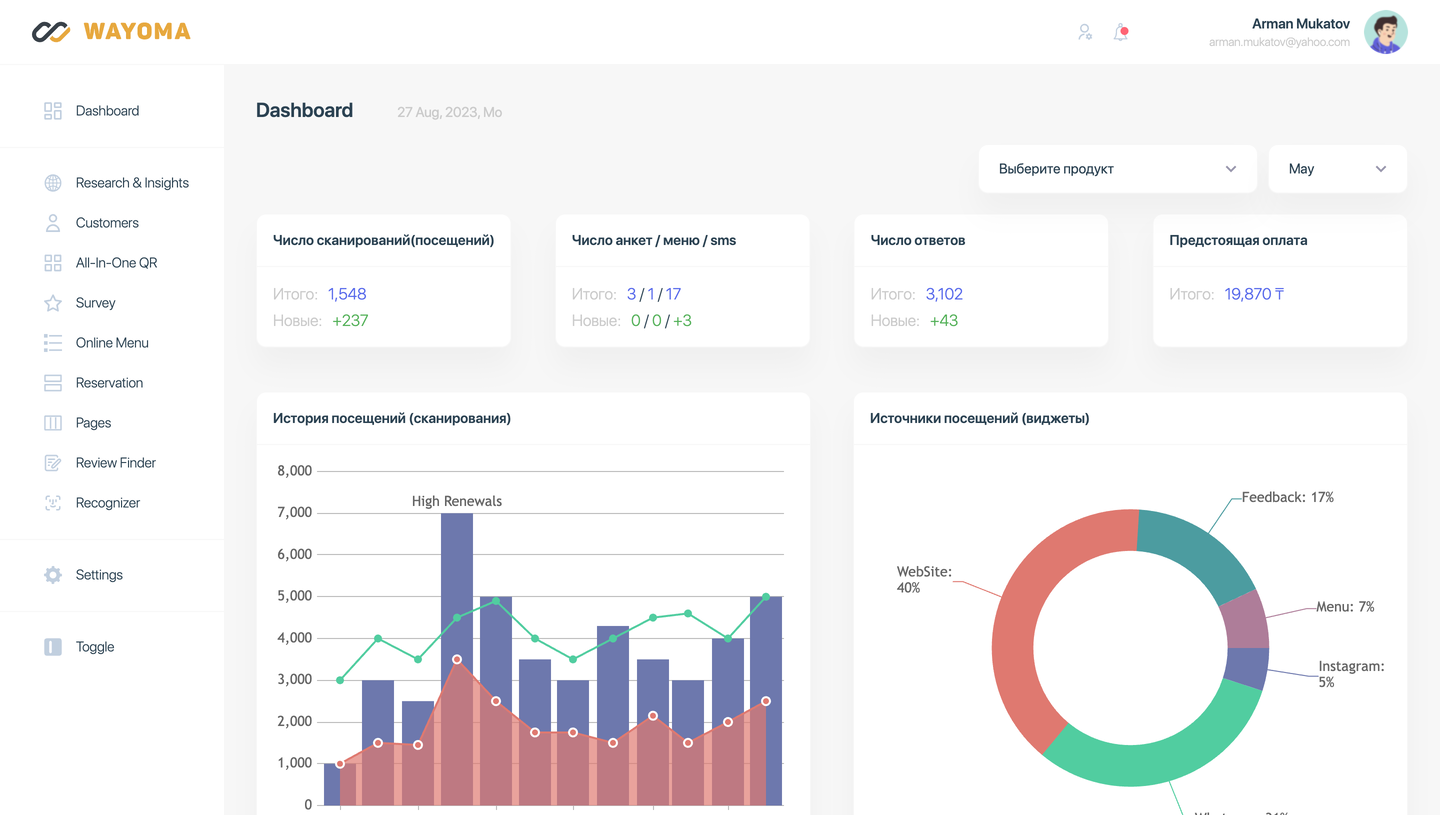Click the Survey star icon
Viewport: 1440px width, 815px height.
click(53, 303)
